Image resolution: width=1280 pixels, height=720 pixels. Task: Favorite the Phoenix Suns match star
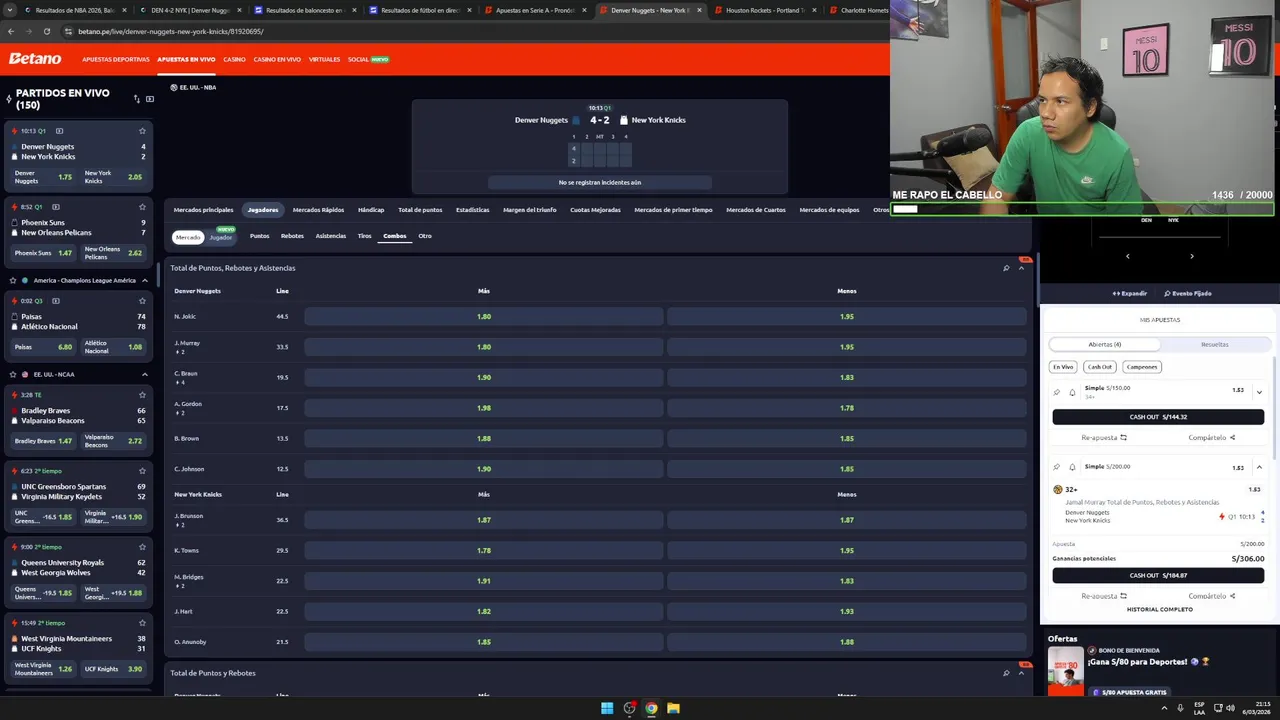(x=142, y=207)
